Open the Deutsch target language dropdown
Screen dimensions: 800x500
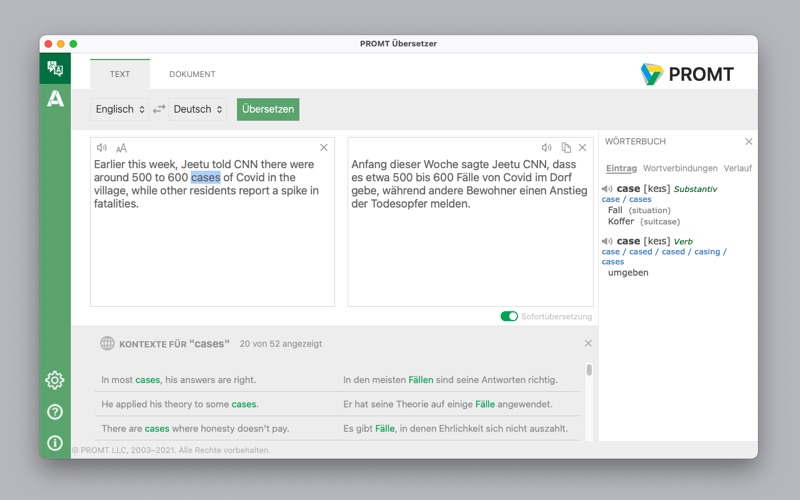[x=198, y=109]
